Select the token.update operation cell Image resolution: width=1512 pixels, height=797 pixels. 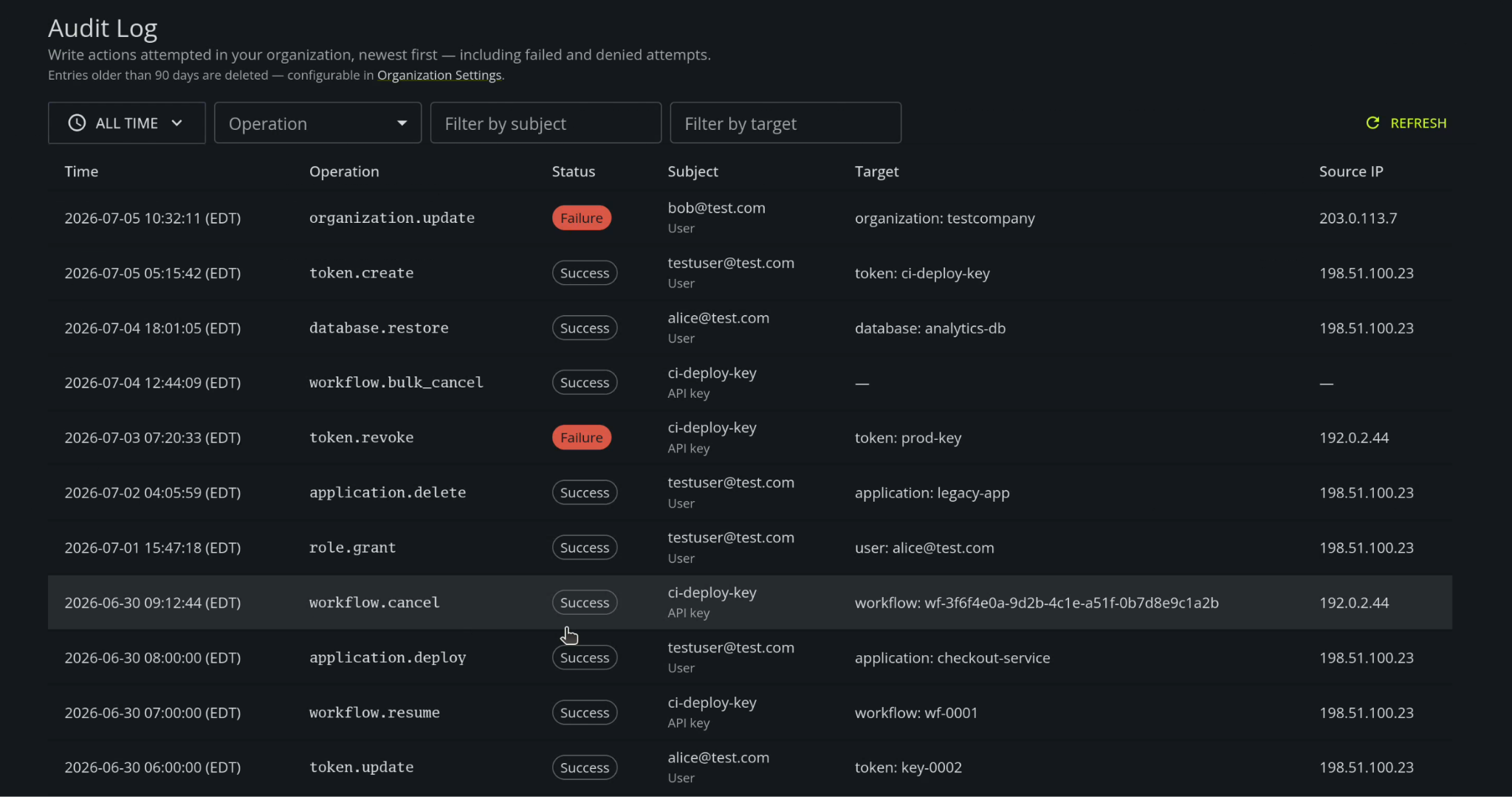point(362,767)
